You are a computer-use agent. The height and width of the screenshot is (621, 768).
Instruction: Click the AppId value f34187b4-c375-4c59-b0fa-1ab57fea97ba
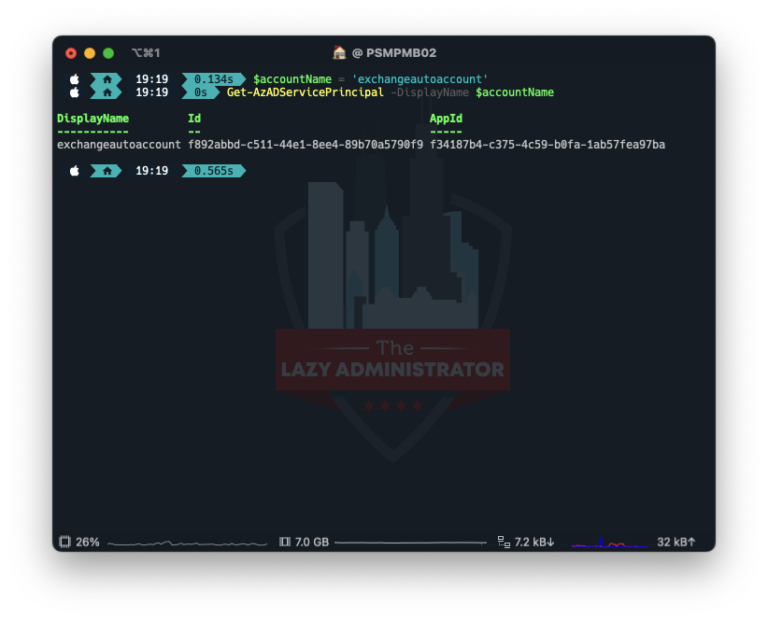pyautogui.click(x=548, y=144)
